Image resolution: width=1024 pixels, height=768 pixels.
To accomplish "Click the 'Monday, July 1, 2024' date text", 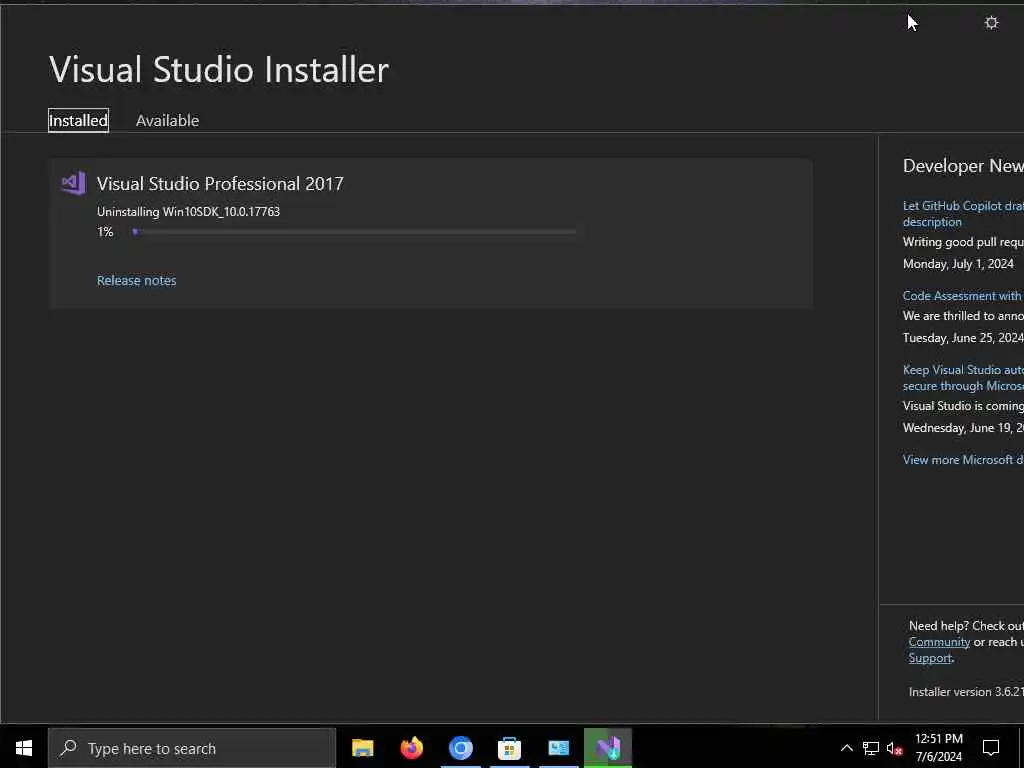I will (x=958, y=264).
